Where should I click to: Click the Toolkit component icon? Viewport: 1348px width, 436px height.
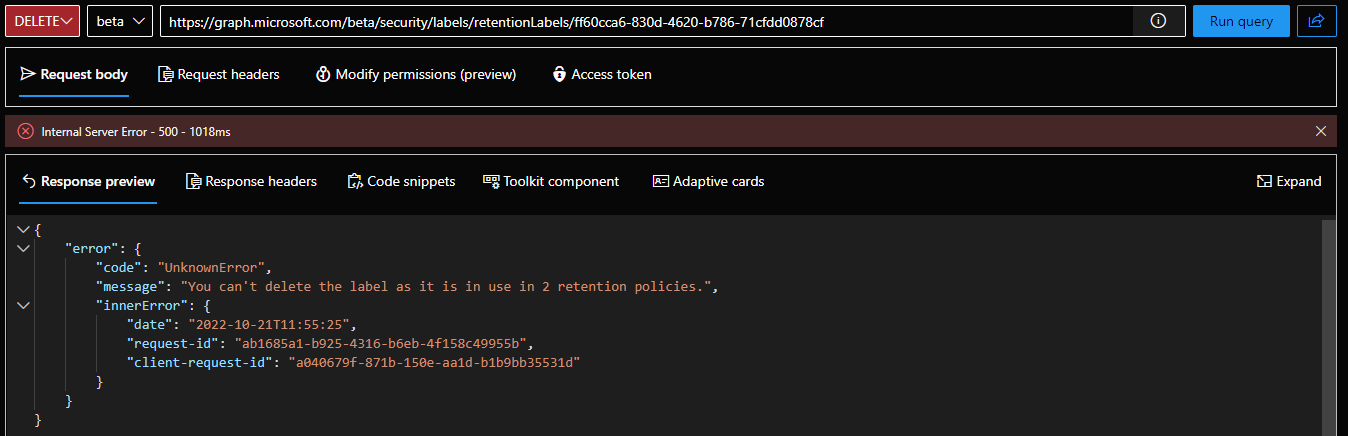[x=491, y=181]
